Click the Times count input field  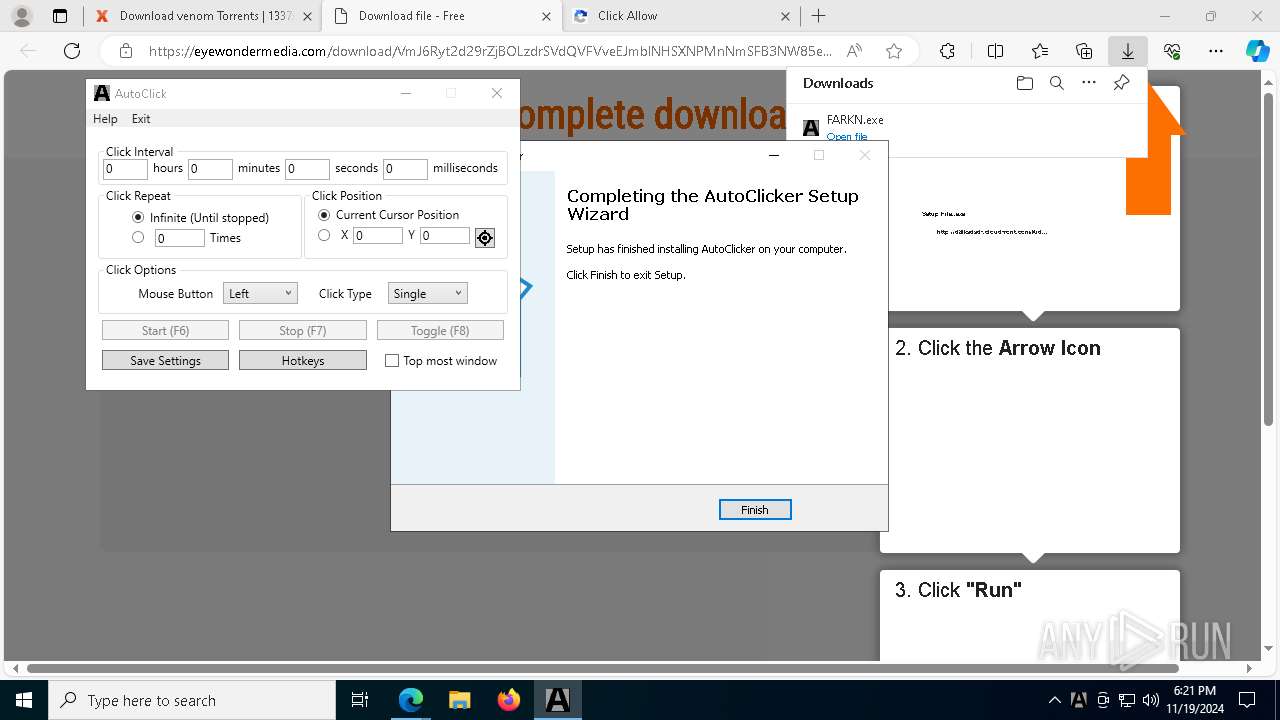click(x=180, y=238)
